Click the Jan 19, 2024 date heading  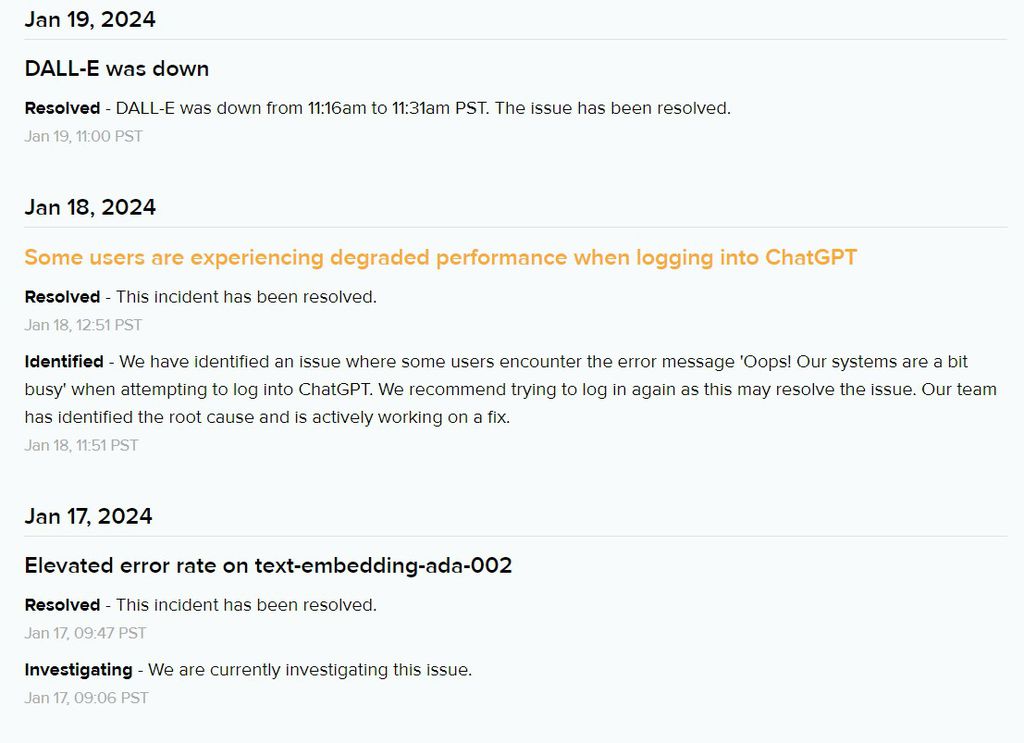(x=90, y=19)
